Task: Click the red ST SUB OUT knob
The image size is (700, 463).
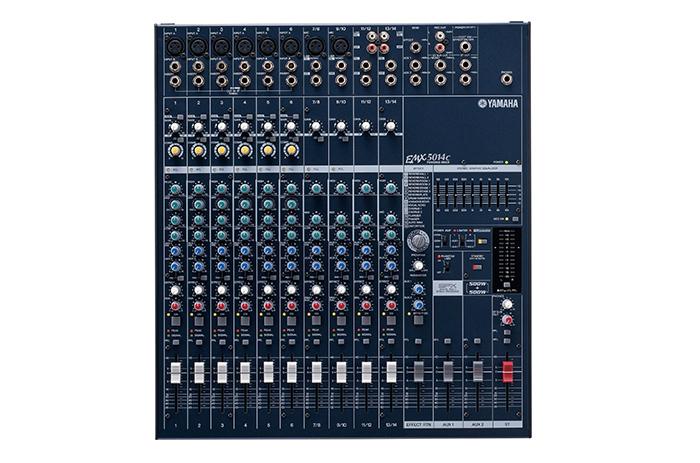Action: click(507, 320)
